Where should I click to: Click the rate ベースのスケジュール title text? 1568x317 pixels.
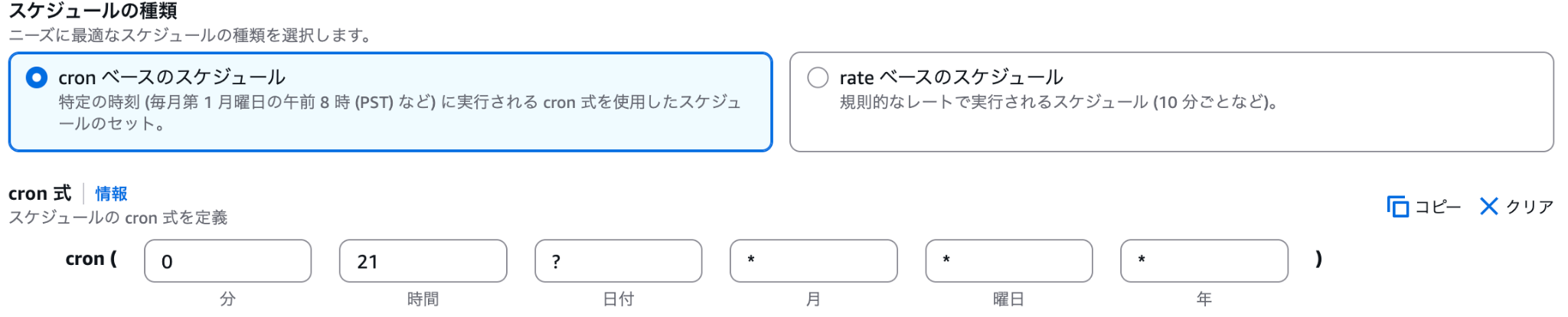(951, 77)
